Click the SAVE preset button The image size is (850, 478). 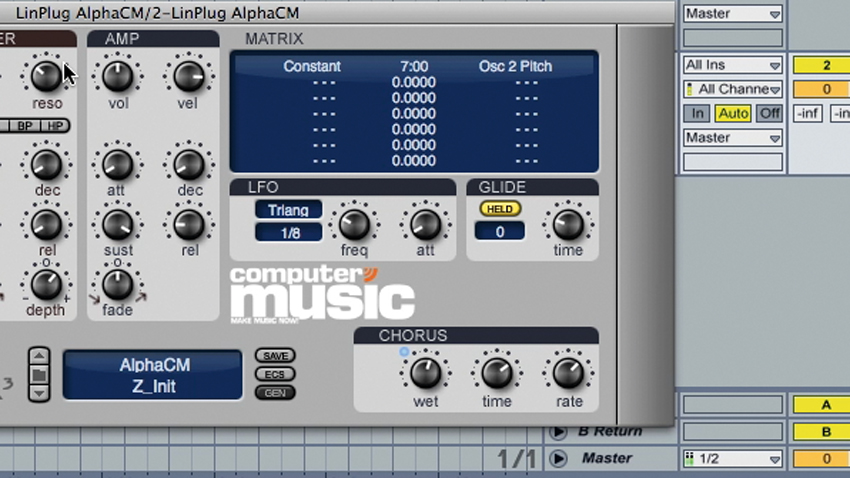tap(275, 356)
